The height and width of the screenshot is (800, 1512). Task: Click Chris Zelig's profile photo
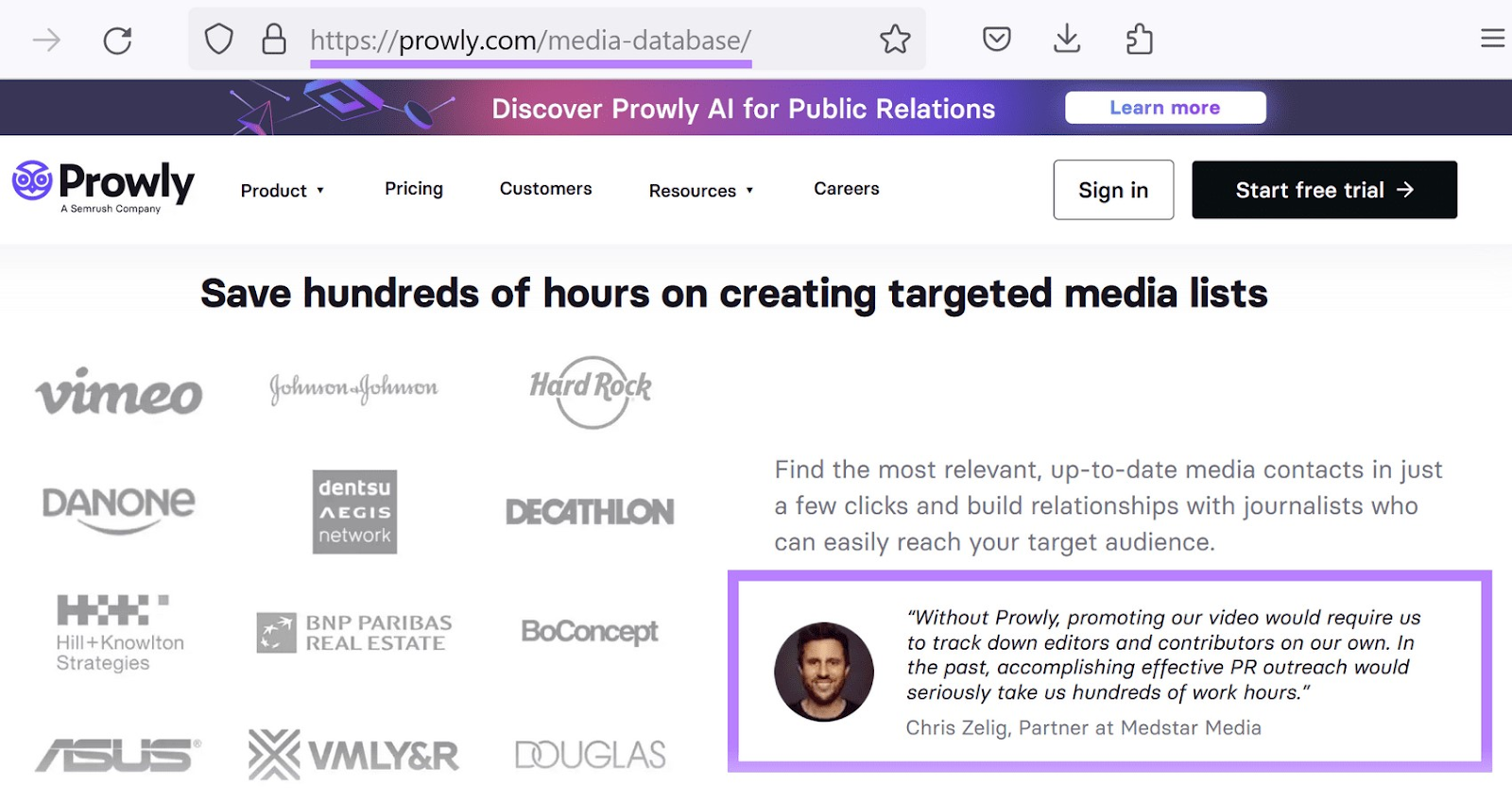point(824,672)
